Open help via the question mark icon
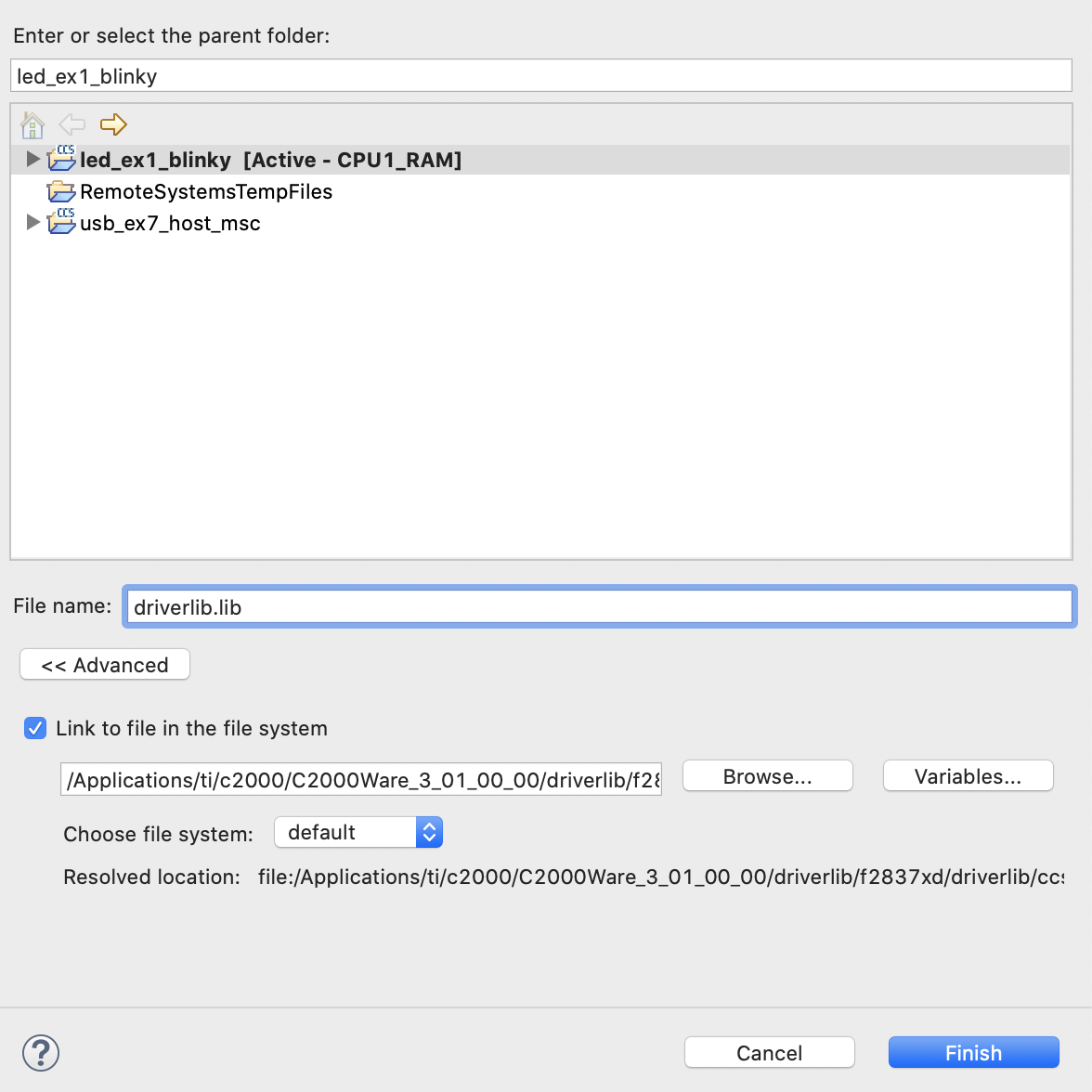1092x1092 pixels. click(40, 1053)
